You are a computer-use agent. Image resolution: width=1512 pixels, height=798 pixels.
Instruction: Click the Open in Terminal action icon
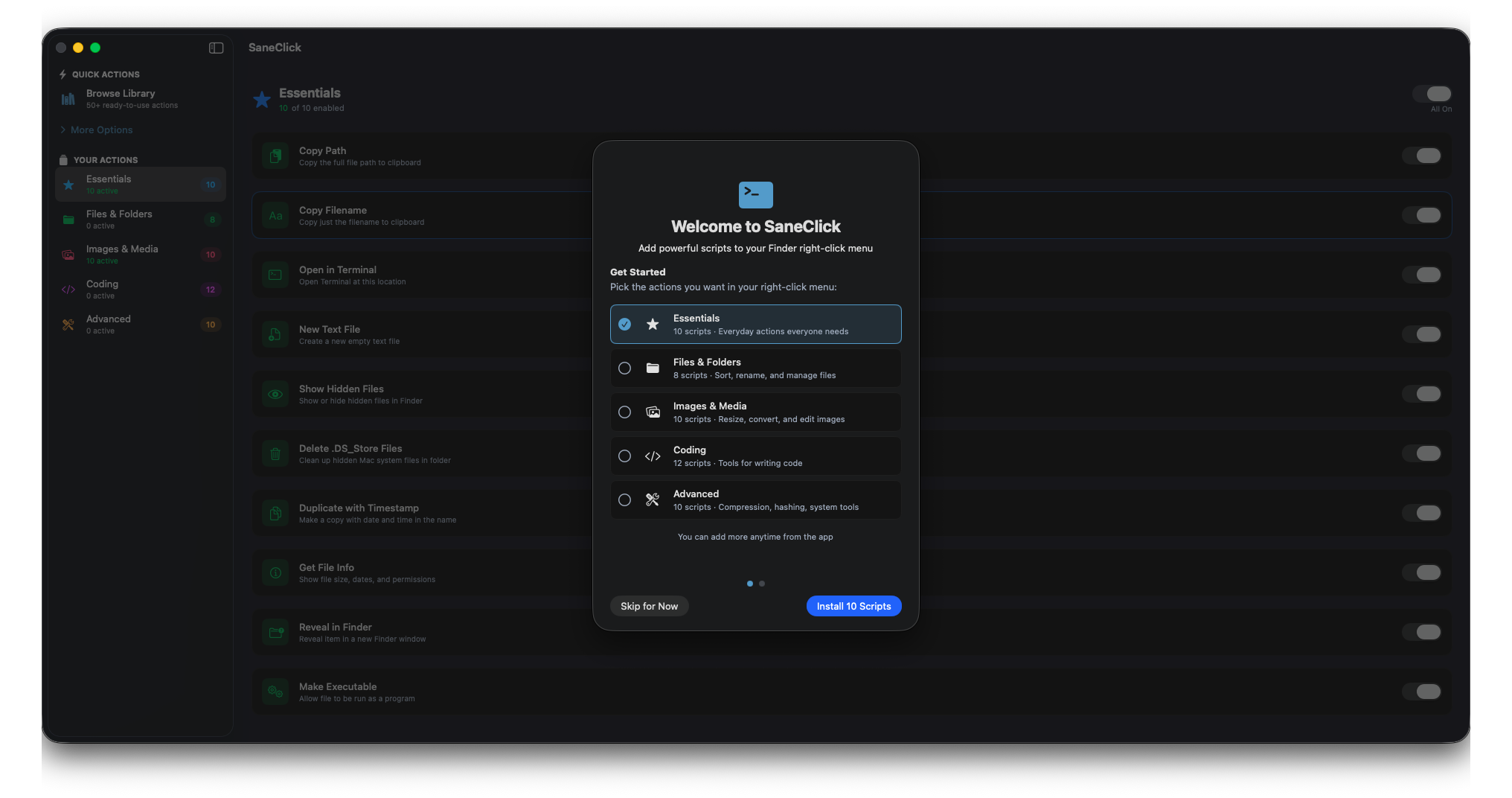pos(275,275)
